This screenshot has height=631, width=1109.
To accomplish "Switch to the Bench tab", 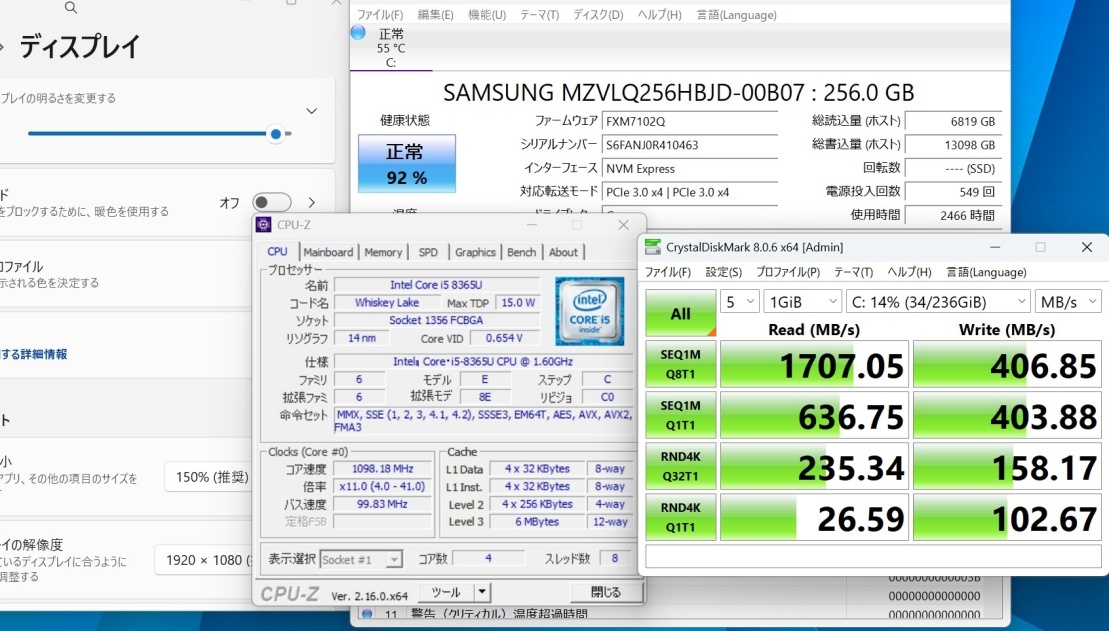I will (x=522, y=253).
